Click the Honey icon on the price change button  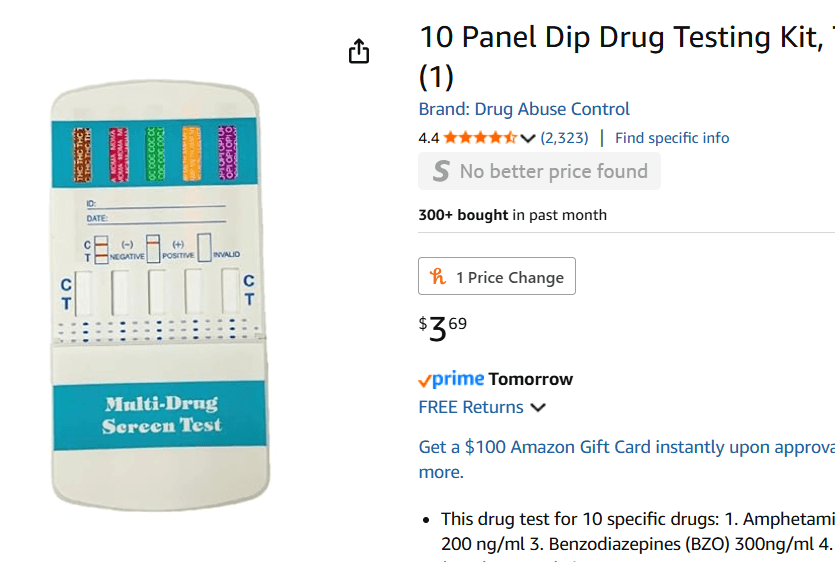(438, 277)
